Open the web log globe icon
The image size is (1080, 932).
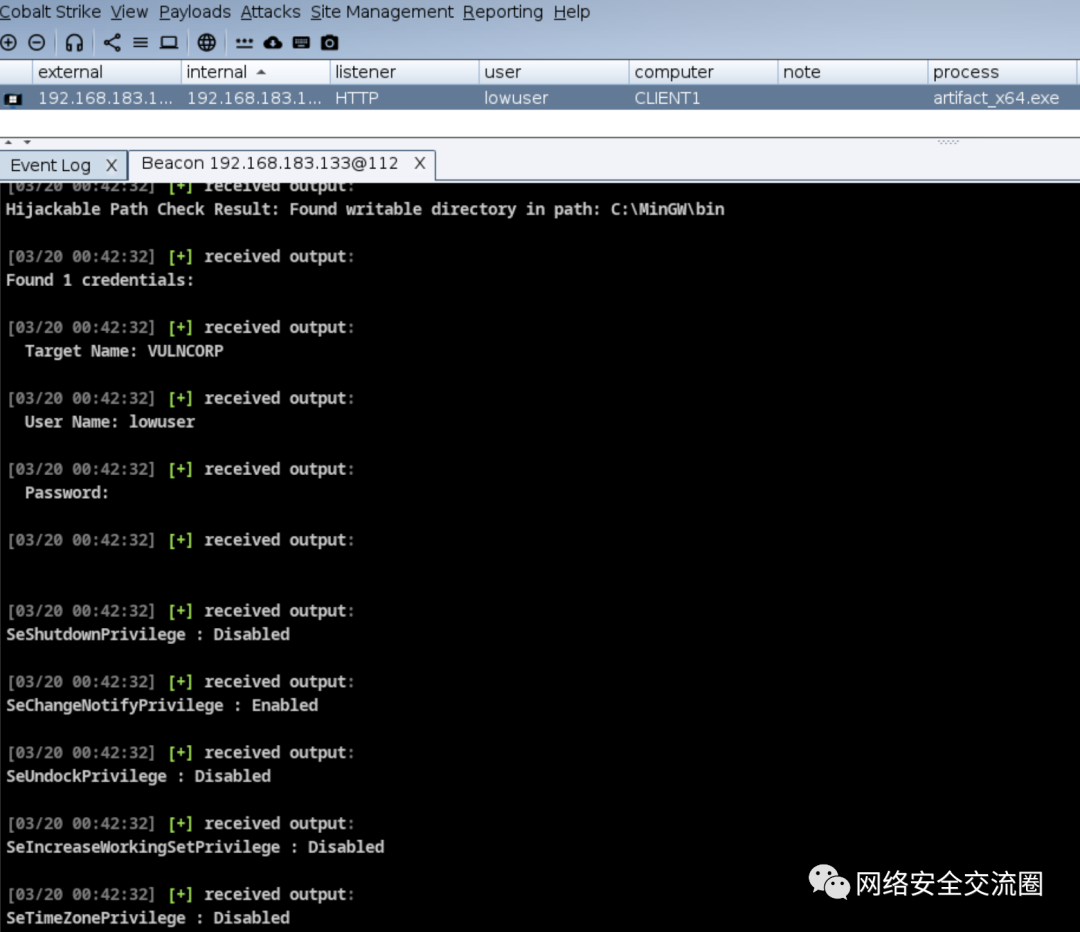coord(207,43)
